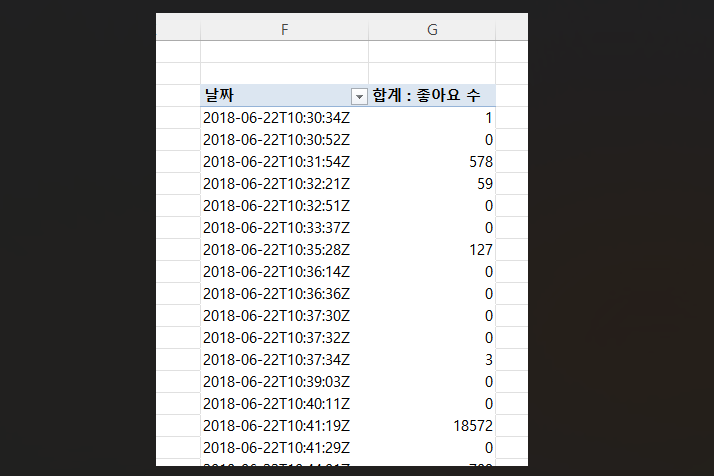Select date cell 2018-06-22T10:30:34Z
Screen dimensions: 714x476
tap(277, 118)
